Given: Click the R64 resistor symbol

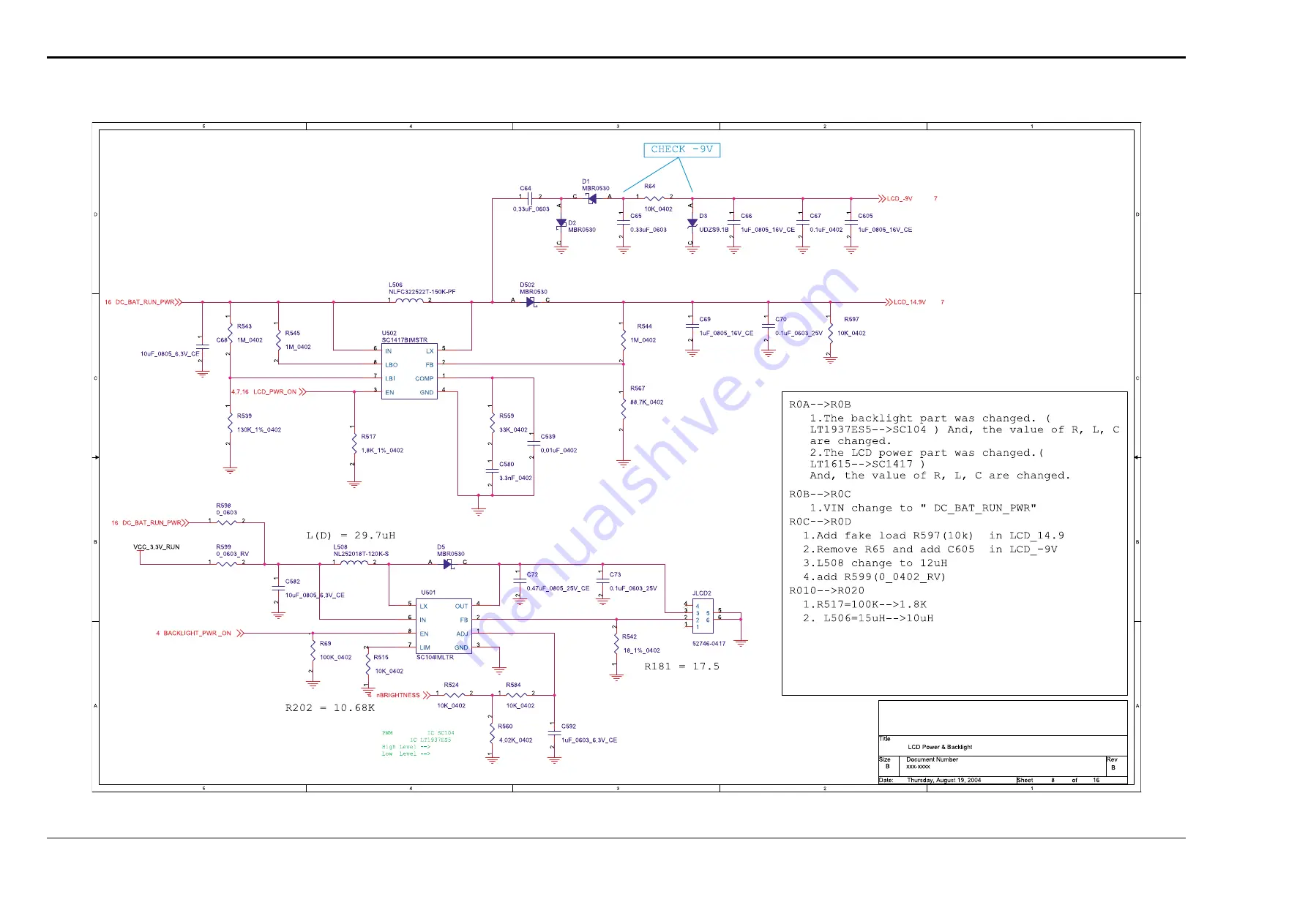Looking at the screenshot, I should pyautogui.click(x=654, y=198).
